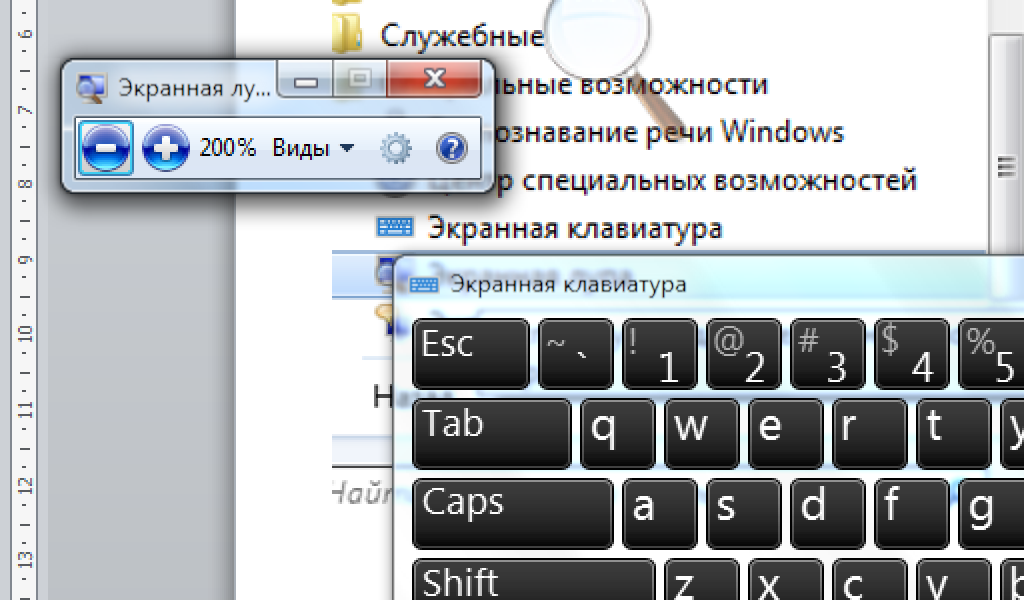
Task: Tap the x key on on-screen keyboard
Action: point(786,580)
